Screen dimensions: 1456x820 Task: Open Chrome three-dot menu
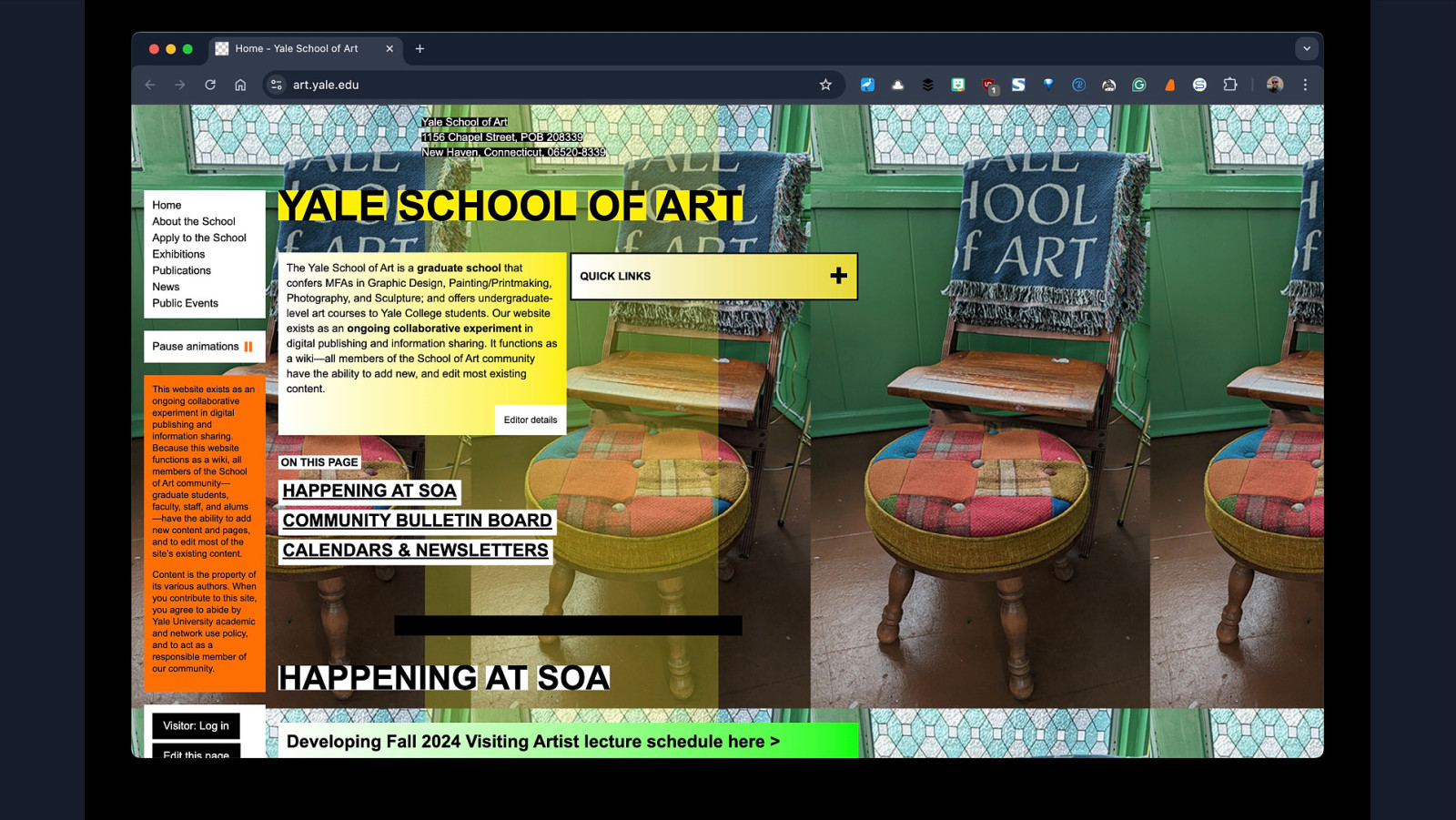pyautogui.click(x=1305, y=85)
